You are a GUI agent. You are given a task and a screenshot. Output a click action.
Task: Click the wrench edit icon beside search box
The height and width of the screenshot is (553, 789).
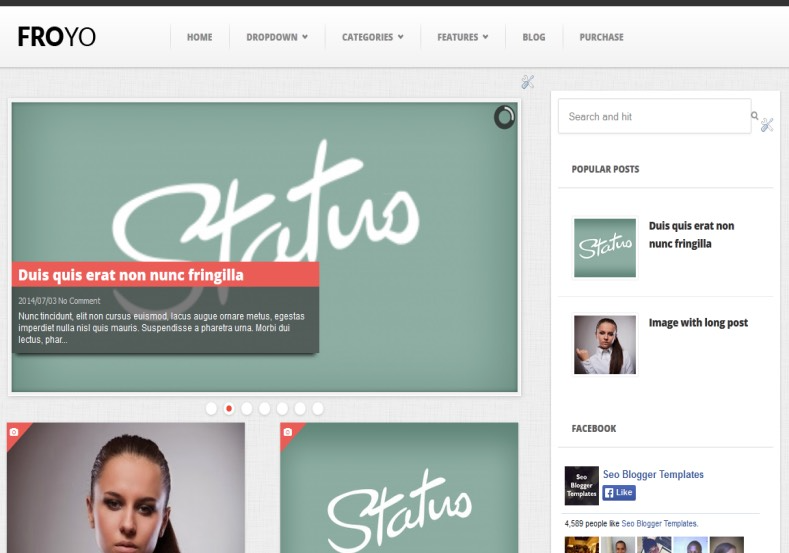(x=767, y=125)
